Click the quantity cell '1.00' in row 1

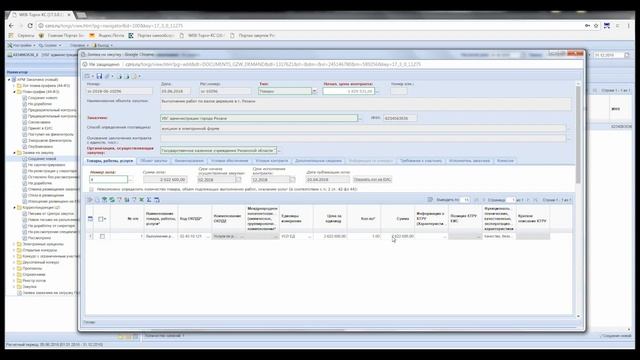pos(364,236)
